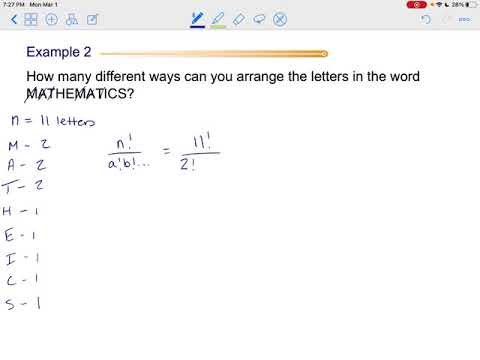
Task: Open the page thumbnails grid view
Action: coord(31,19)
